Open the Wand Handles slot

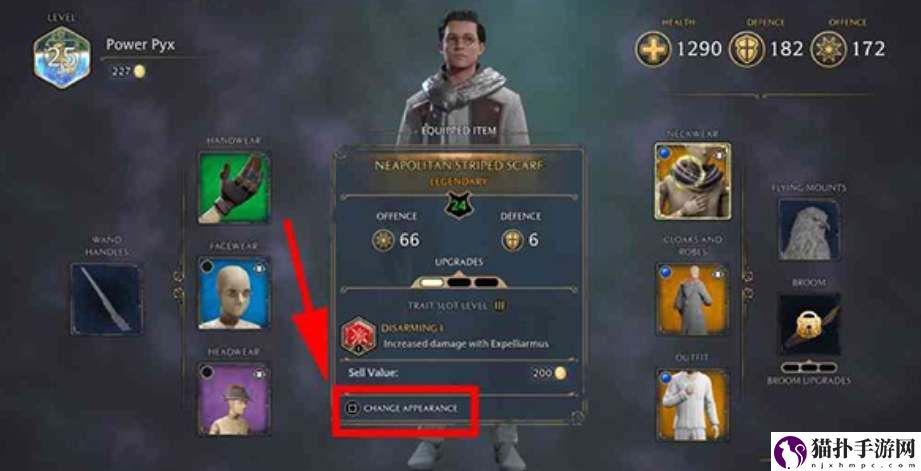(x=106, y=299)
